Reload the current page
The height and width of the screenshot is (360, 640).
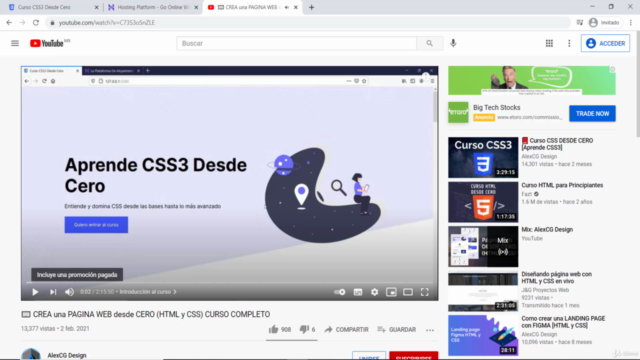36,22
